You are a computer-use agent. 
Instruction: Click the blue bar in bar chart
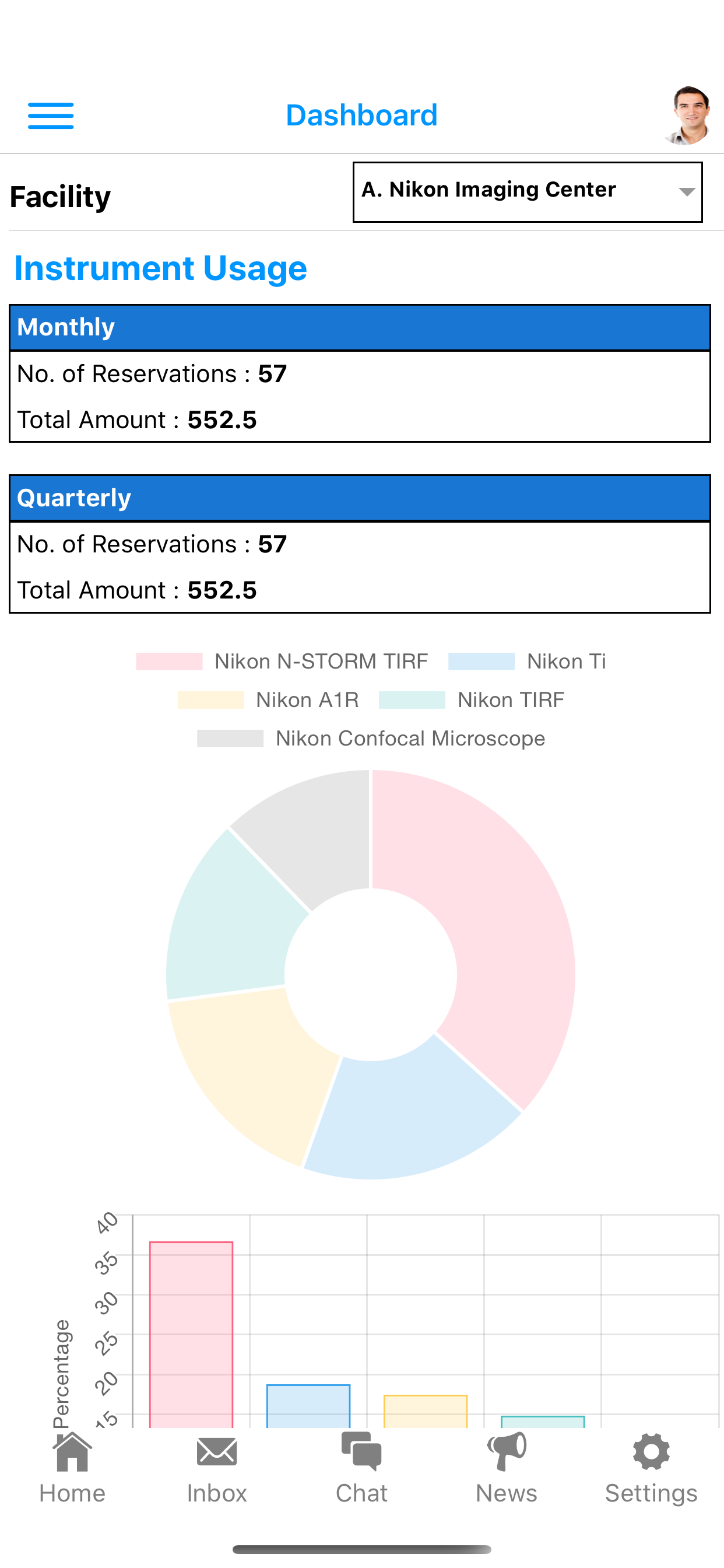tap(308, 1406)
